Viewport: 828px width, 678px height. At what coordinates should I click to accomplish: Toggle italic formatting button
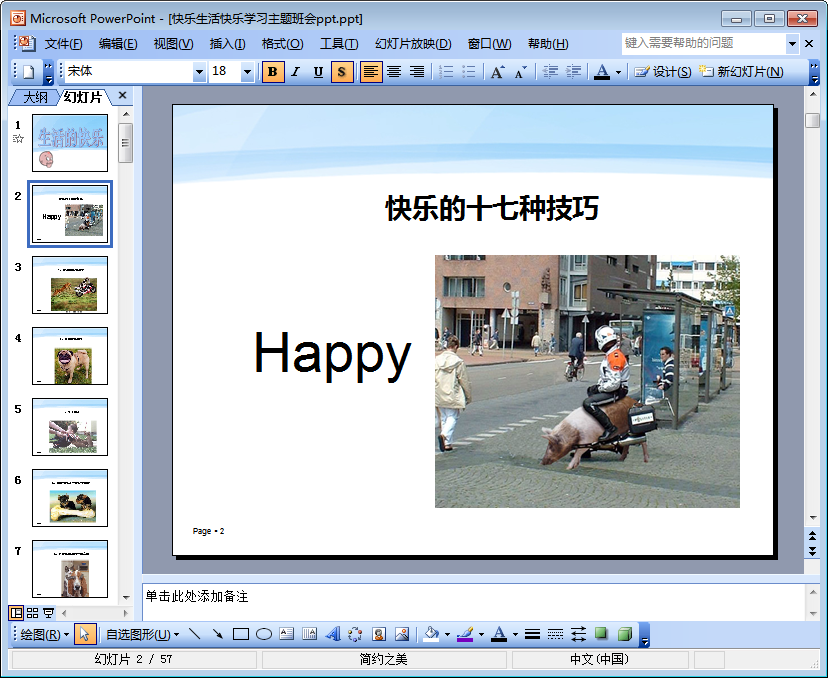295,72
